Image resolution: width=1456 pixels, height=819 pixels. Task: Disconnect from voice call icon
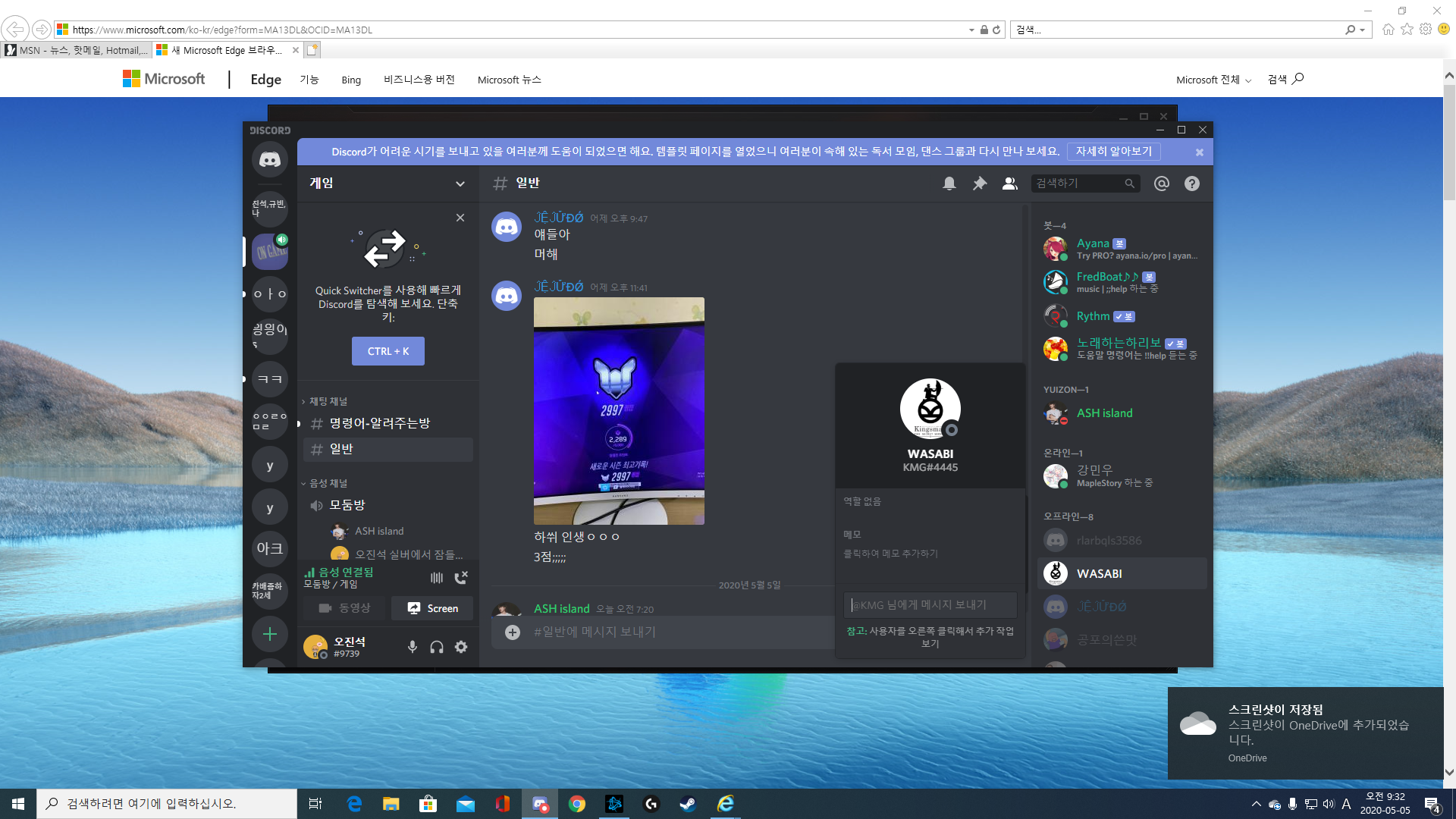pyautogui.click(x=461, y=578)
